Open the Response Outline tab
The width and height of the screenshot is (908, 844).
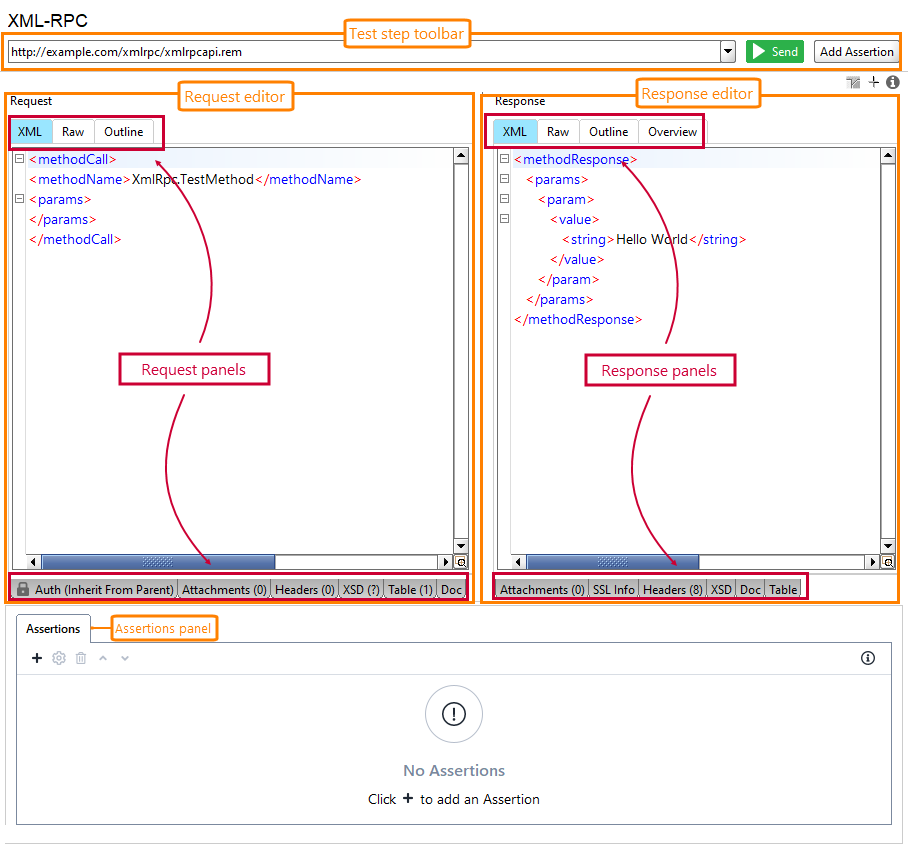pos(608,131)
